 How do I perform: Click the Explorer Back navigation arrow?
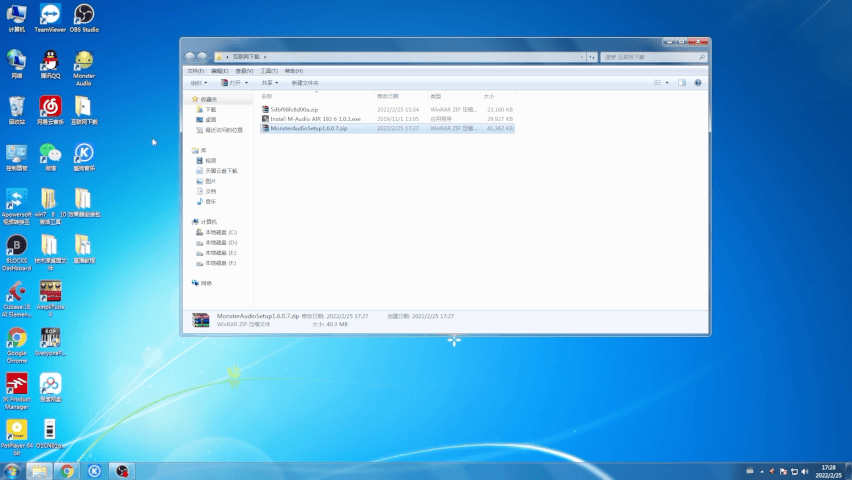coord(190,57)
